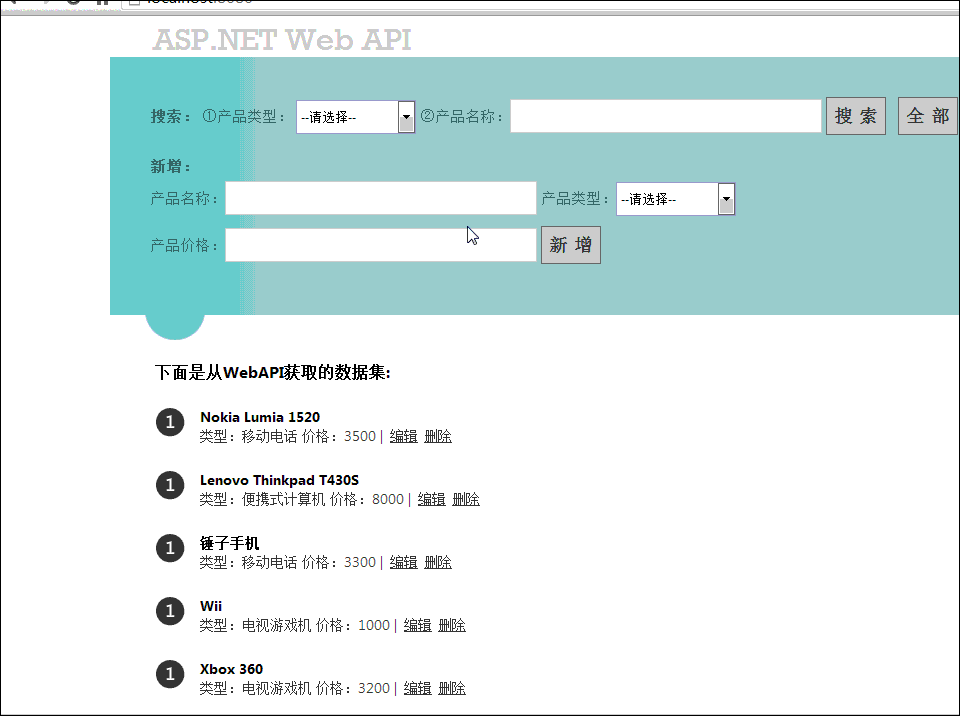Click the search 产品名称 input field
960x716 pixels.
coord(665,116)
